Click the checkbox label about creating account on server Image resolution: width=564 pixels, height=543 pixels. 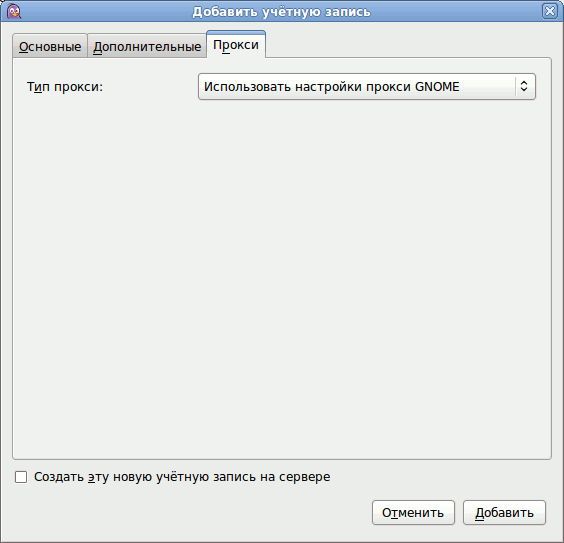pos(182,477)
